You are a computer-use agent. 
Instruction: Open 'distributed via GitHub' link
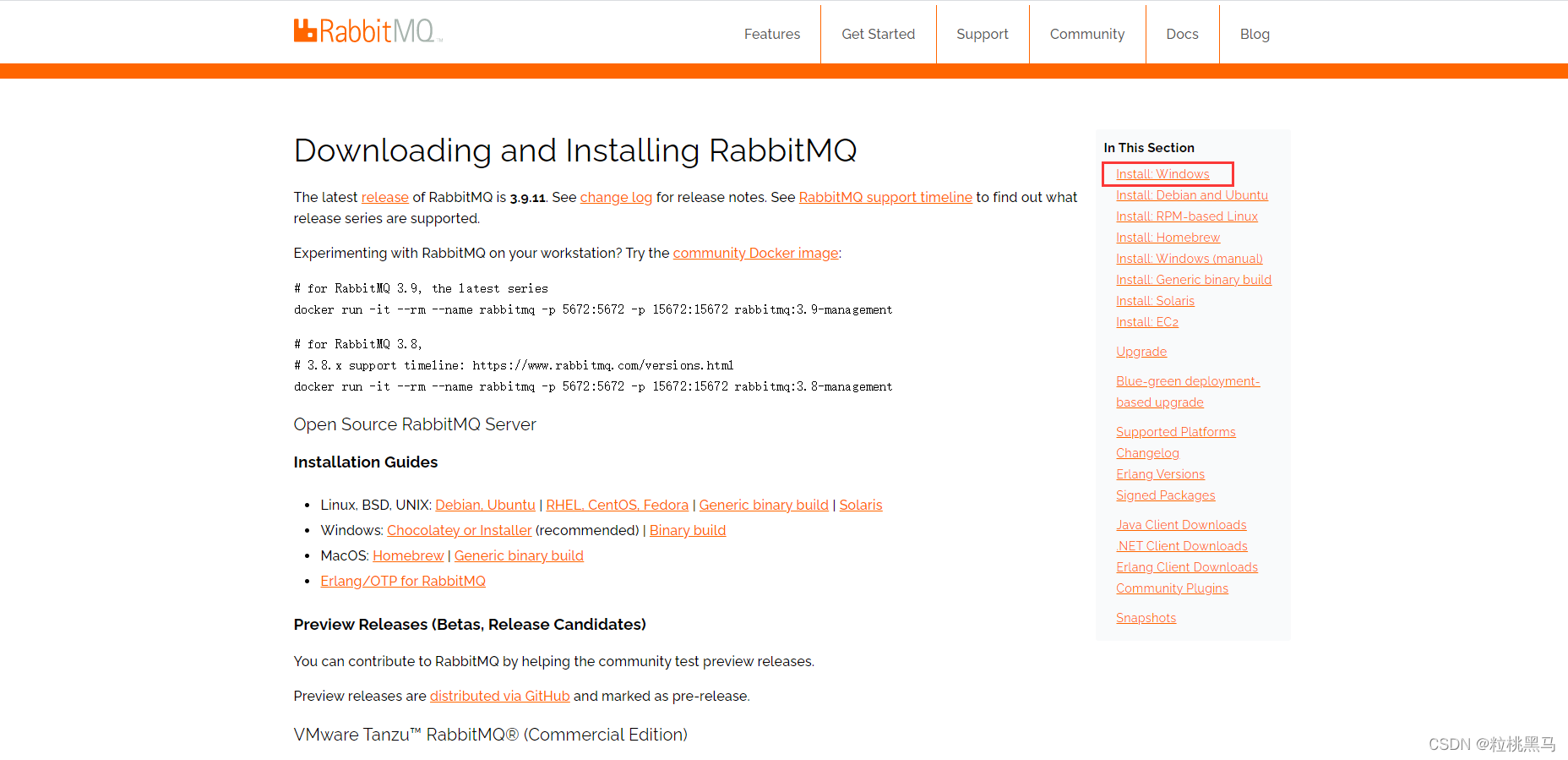click(x=499, y=696)
